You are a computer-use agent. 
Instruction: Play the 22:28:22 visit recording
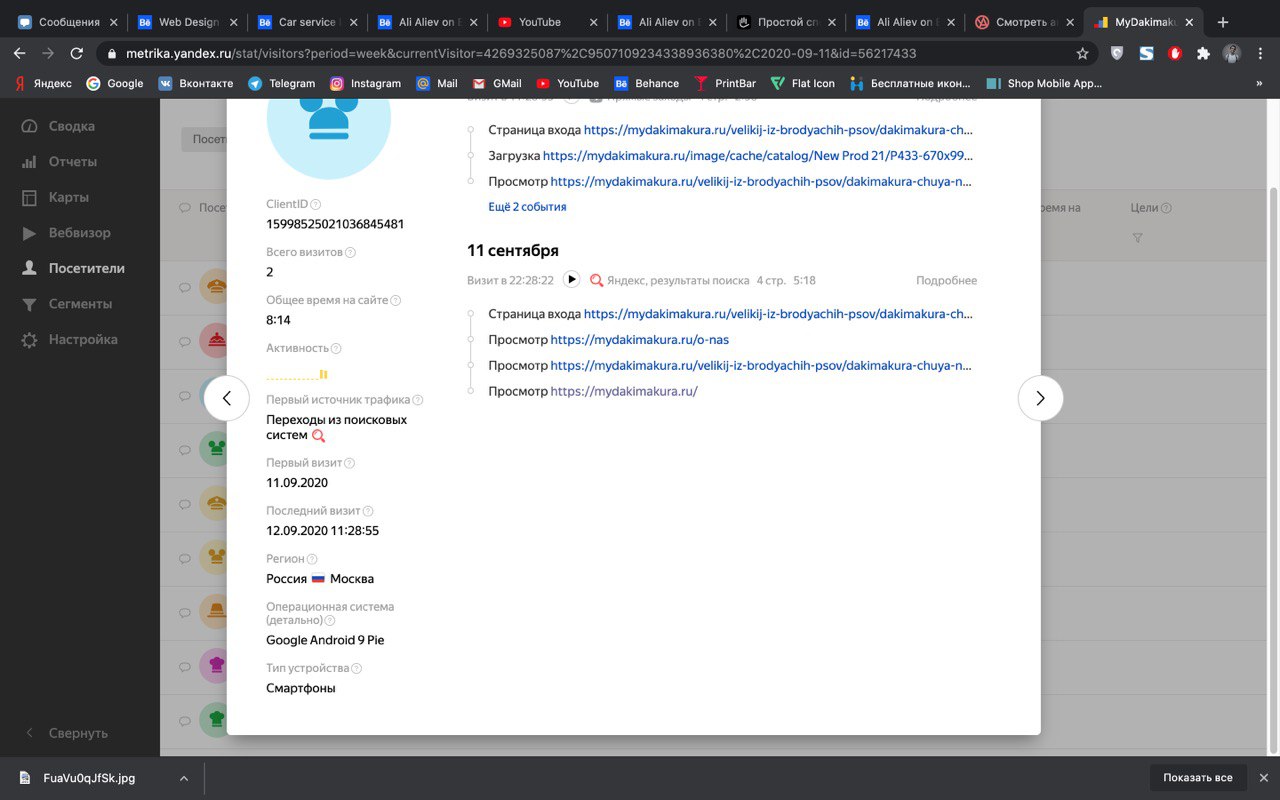571,280
